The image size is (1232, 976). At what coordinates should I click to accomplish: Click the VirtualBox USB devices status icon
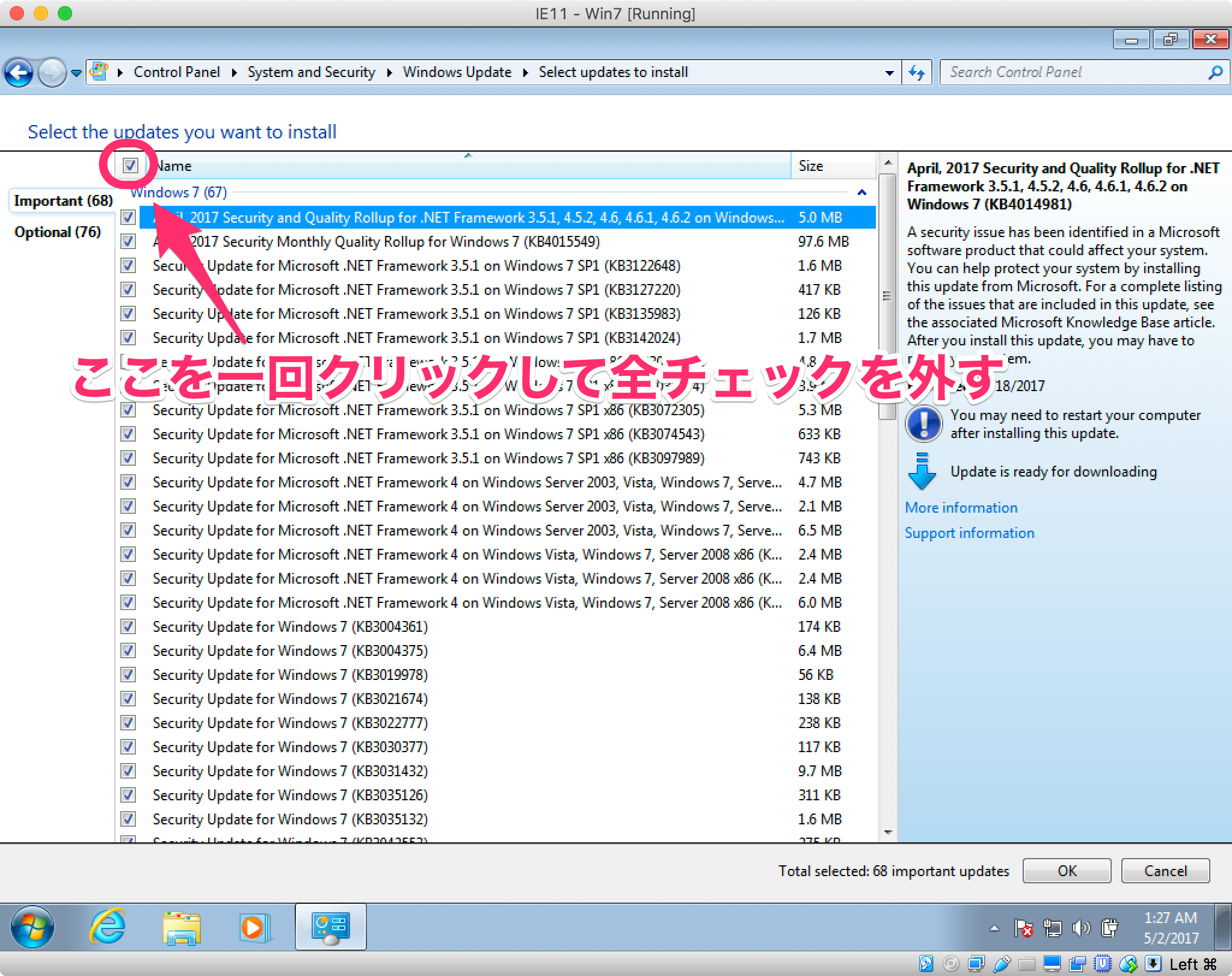(1002, 964)
